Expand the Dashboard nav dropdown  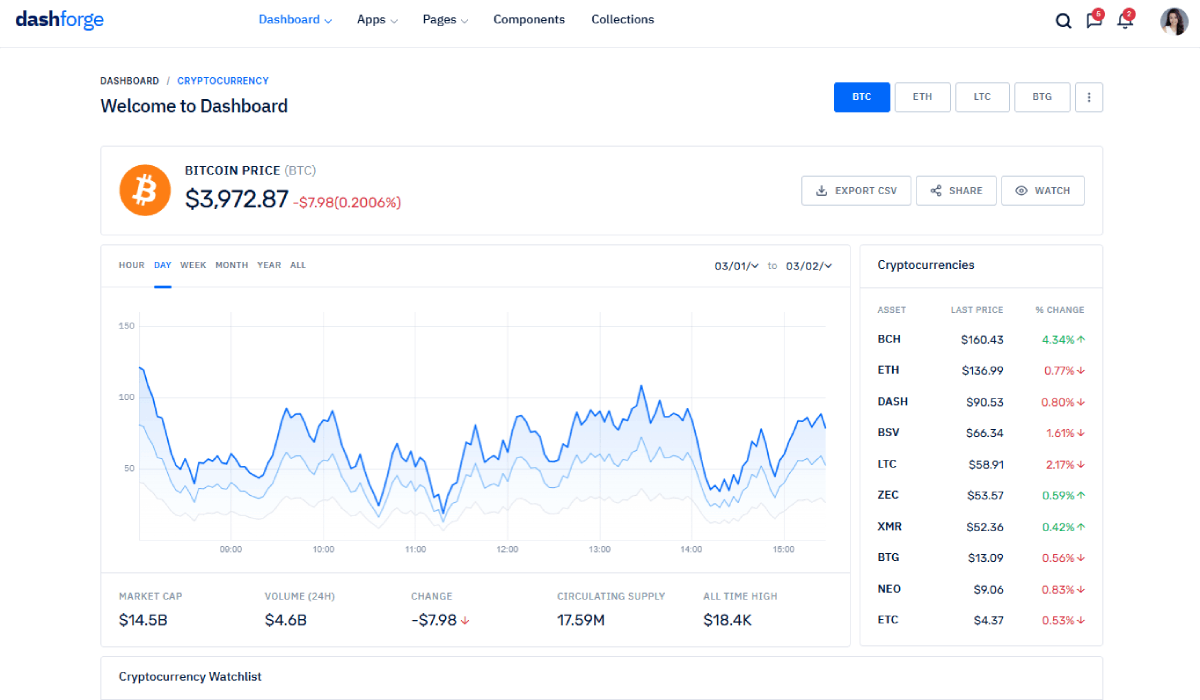(295, 20)
